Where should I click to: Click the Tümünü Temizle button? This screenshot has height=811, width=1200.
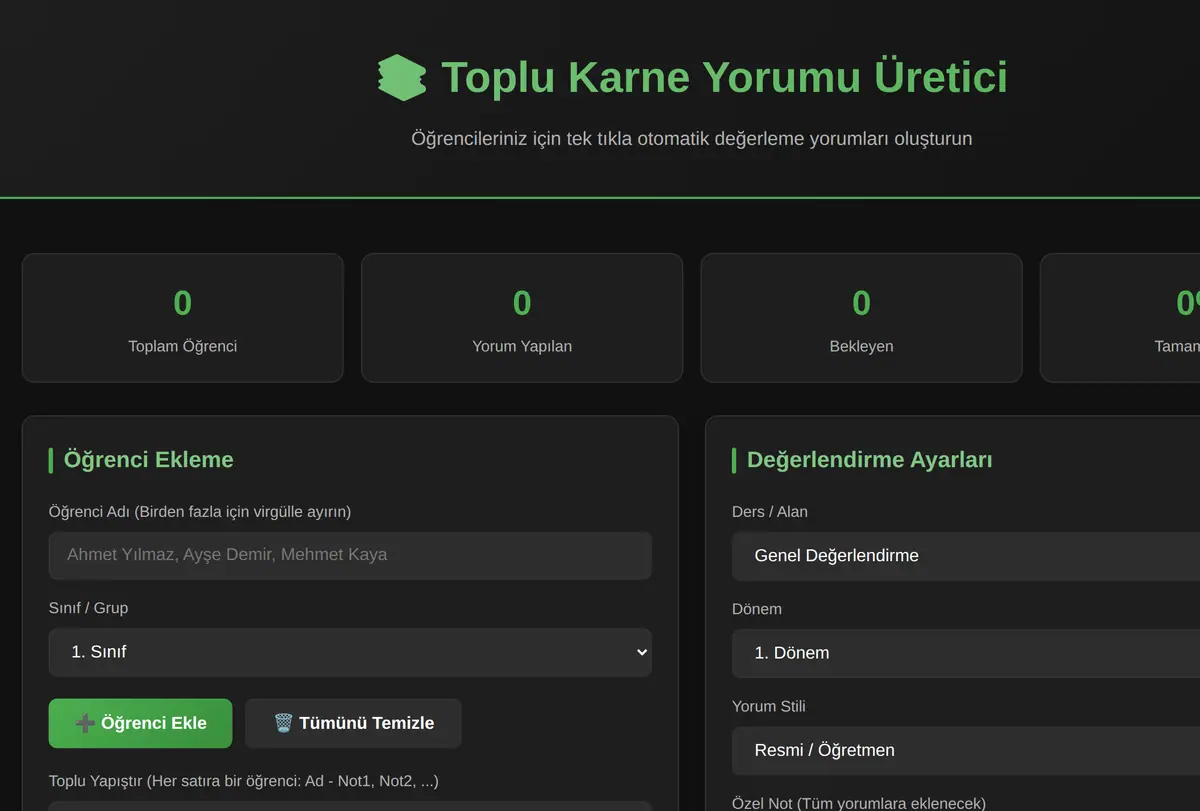[353, 723]
